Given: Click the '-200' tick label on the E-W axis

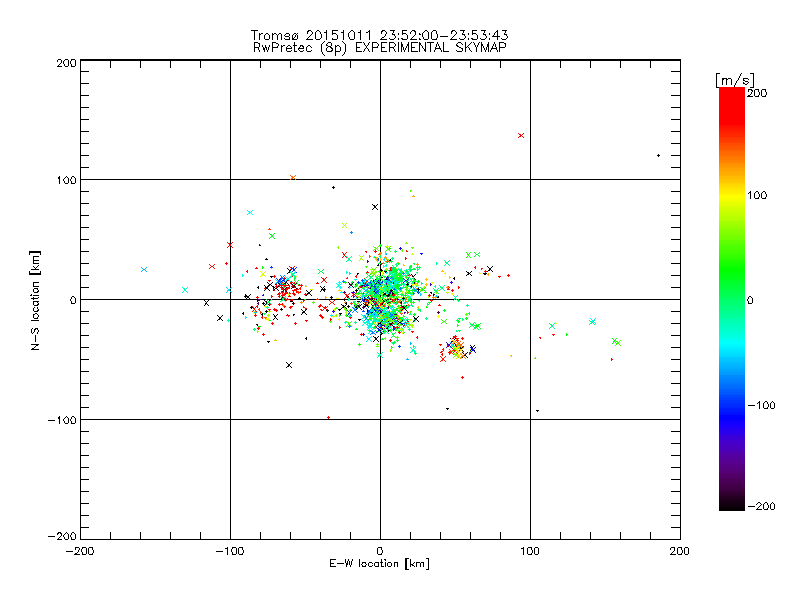Looking at the screenshot, I should pos(80,551).
